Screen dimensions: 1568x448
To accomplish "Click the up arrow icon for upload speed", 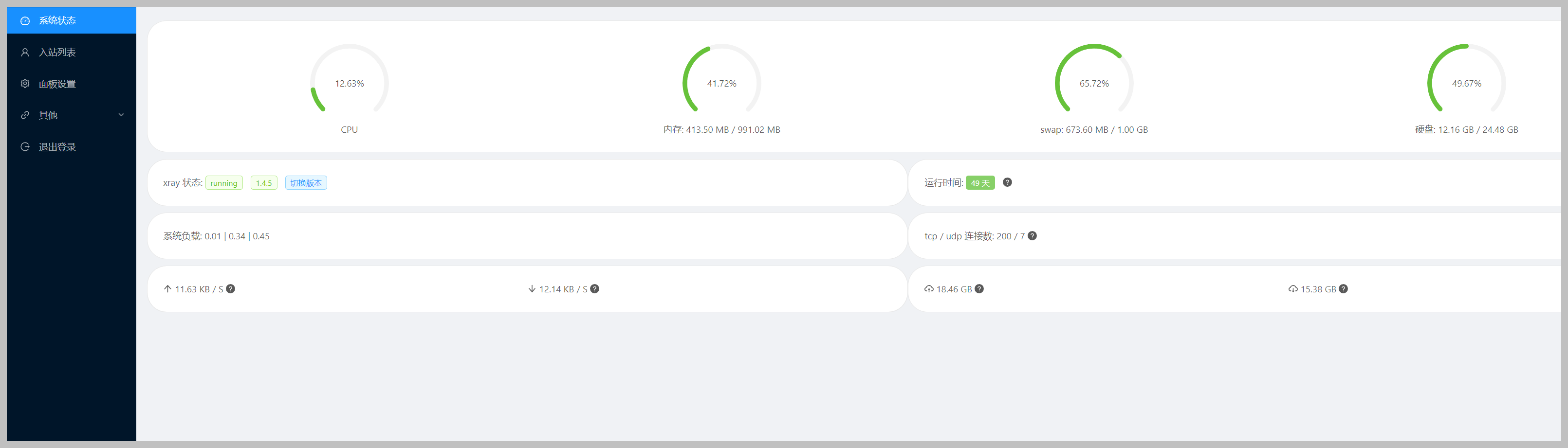I will [167, 289].
